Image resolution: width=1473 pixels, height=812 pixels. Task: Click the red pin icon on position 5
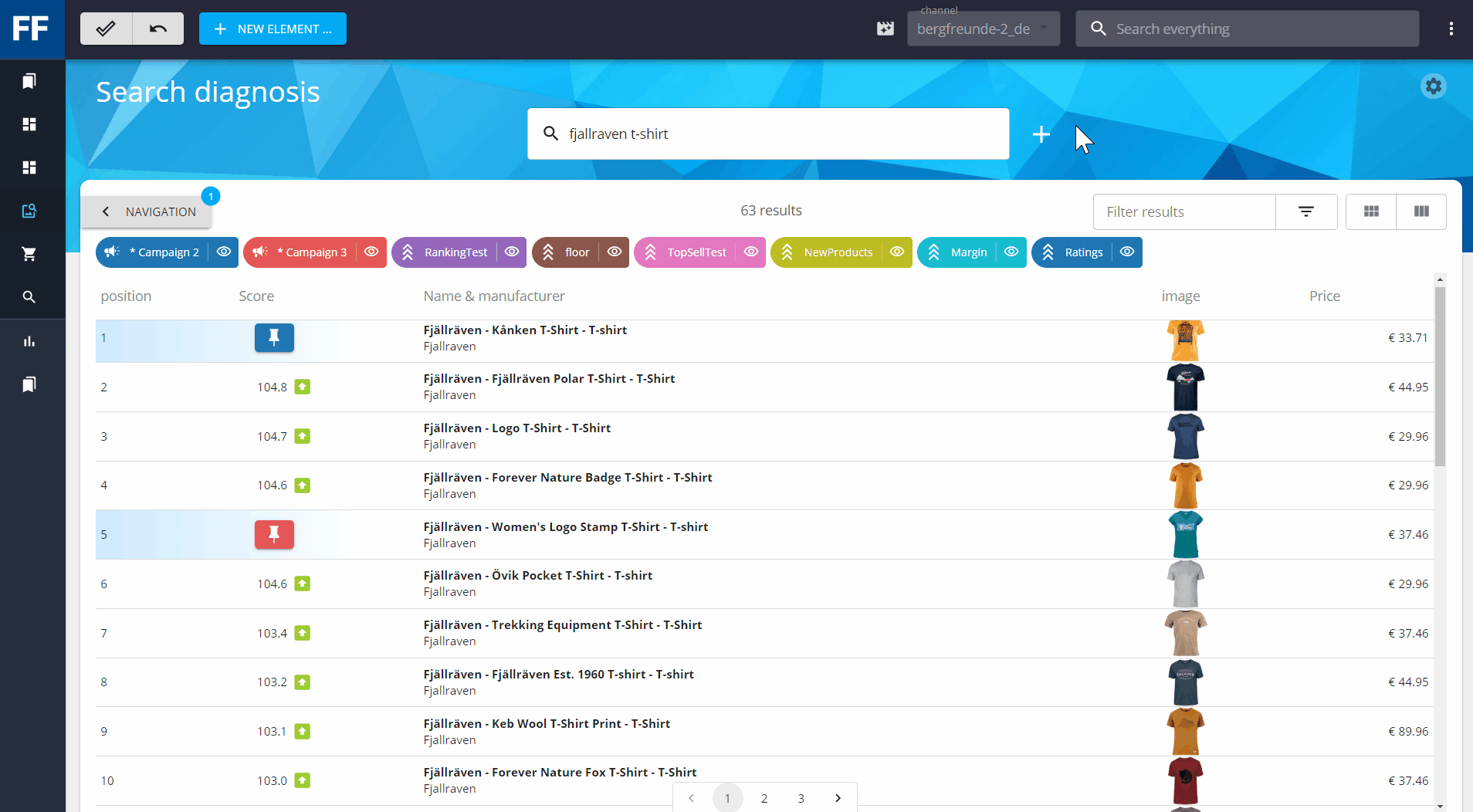coord(274,534)
